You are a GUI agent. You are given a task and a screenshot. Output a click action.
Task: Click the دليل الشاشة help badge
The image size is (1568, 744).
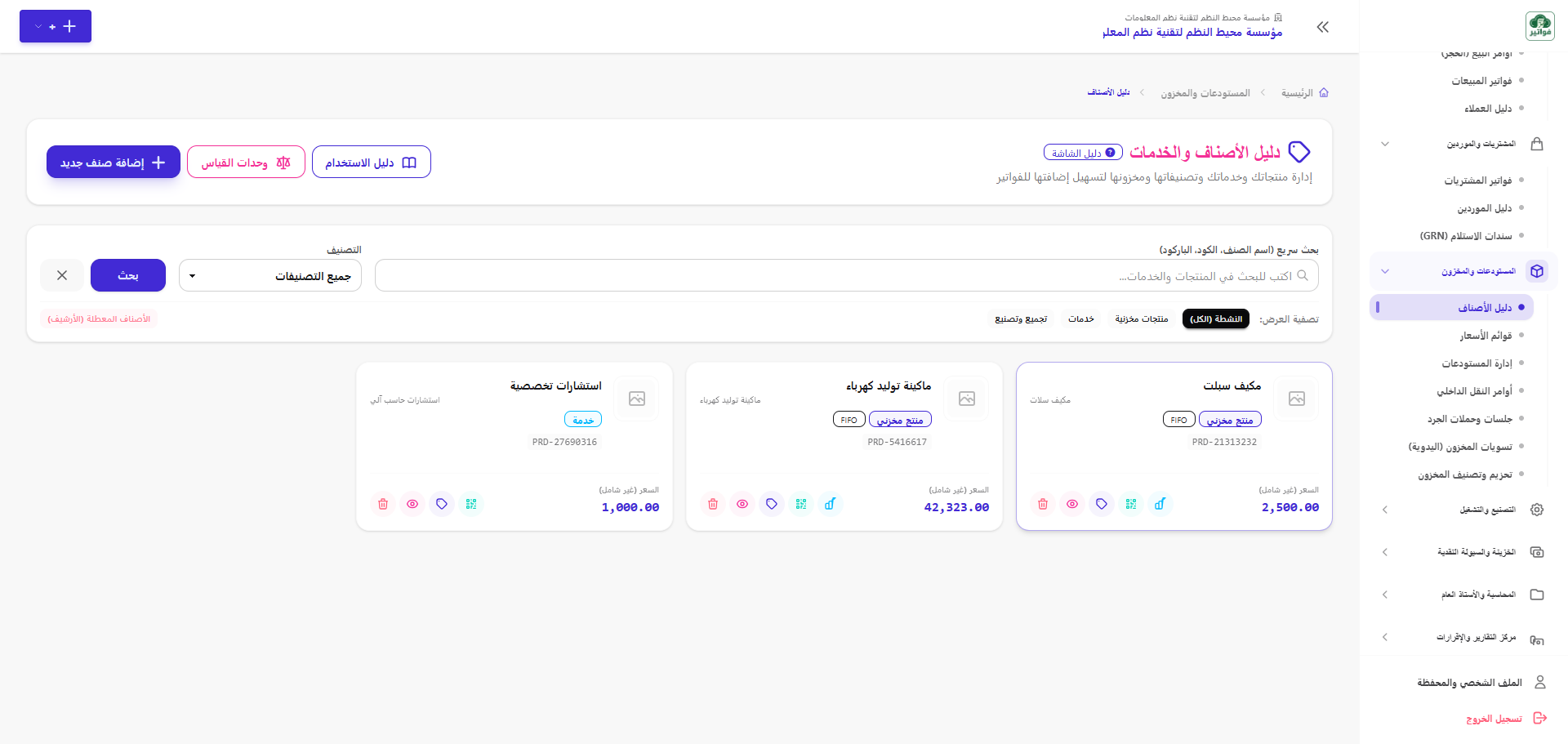point(1083,153)
